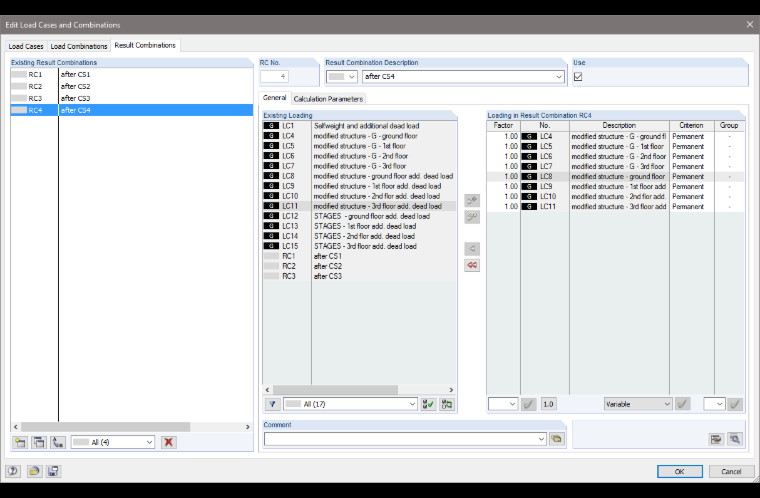
Task: Select RC2 after CS2 in combinations list
Action: coord(131,86)
